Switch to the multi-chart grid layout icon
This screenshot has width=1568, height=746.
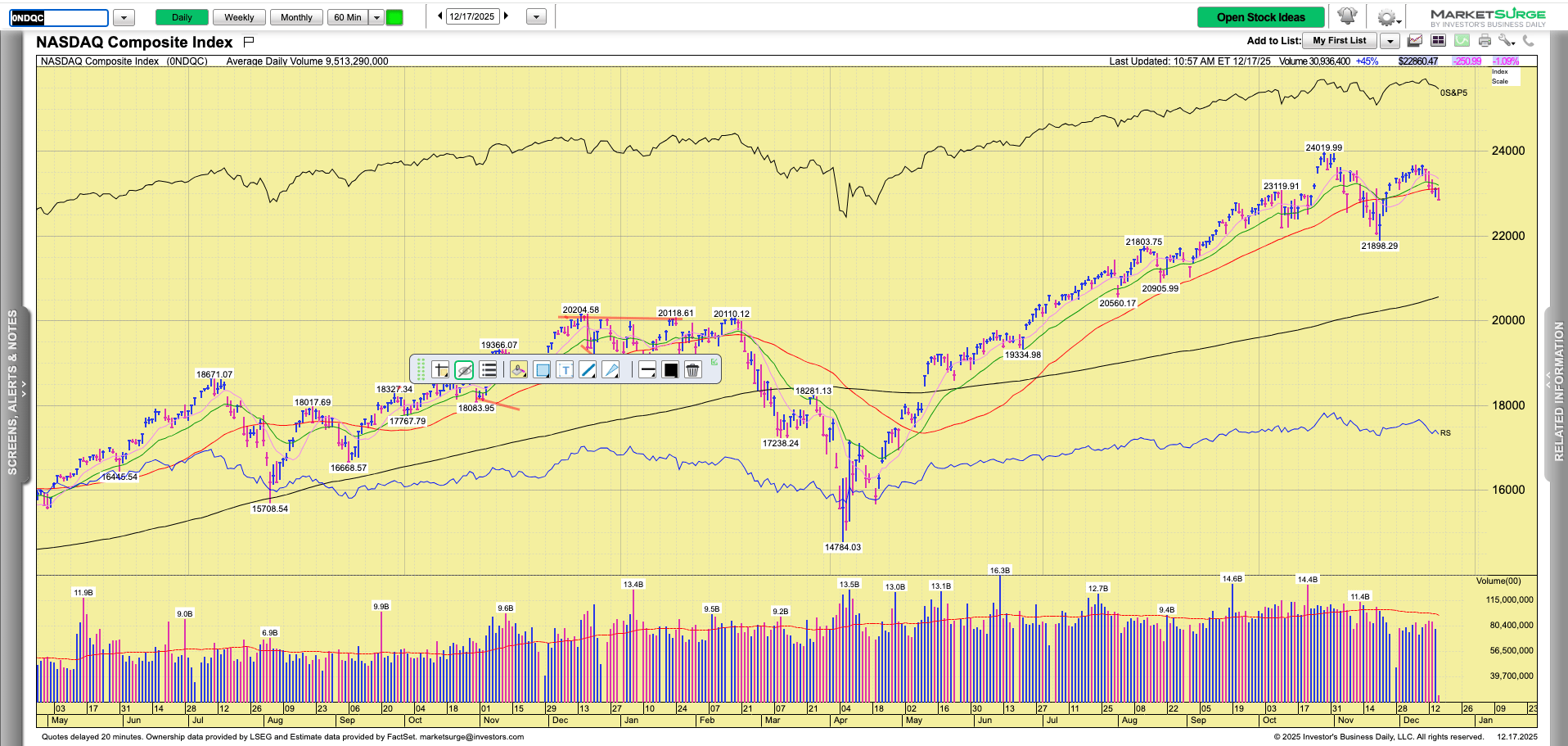1438,41
